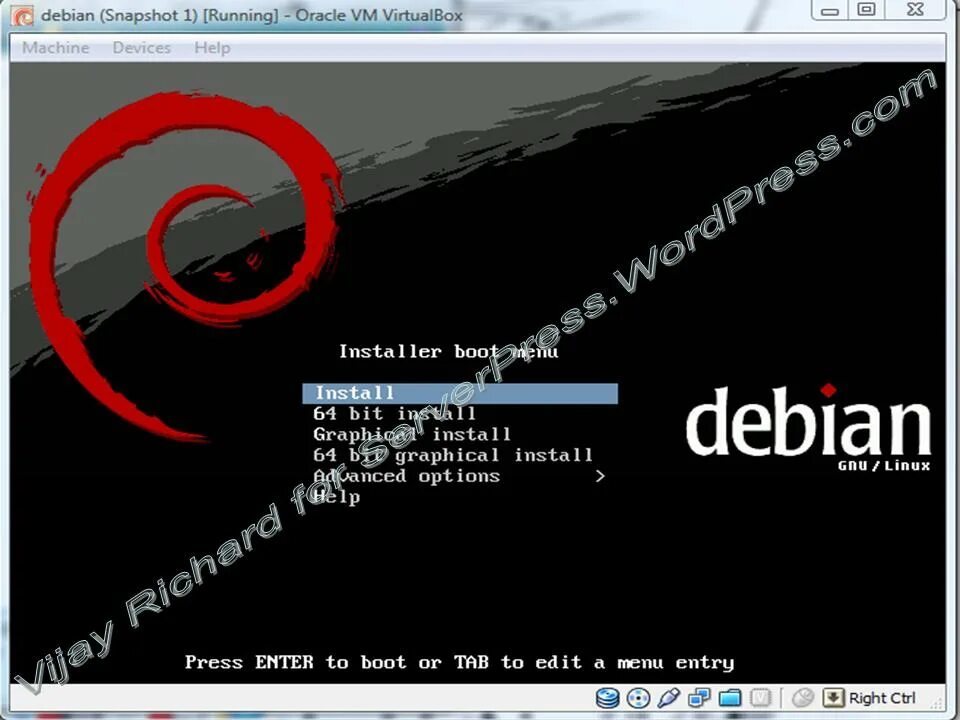This screenshot has height=720, width=960.
Task: Select the 64 bit install entry
Action: point(395,414)
